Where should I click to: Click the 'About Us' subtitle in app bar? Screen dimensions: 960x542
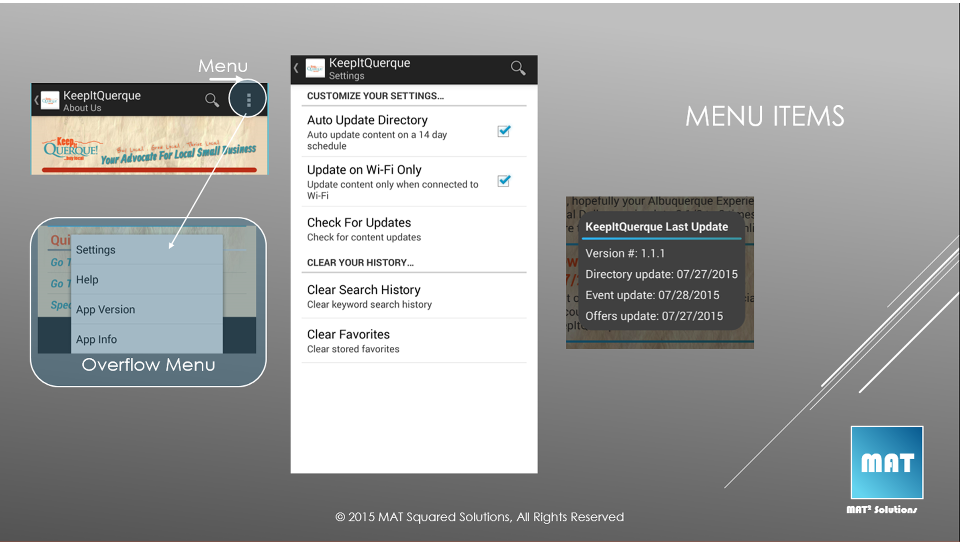82,108
